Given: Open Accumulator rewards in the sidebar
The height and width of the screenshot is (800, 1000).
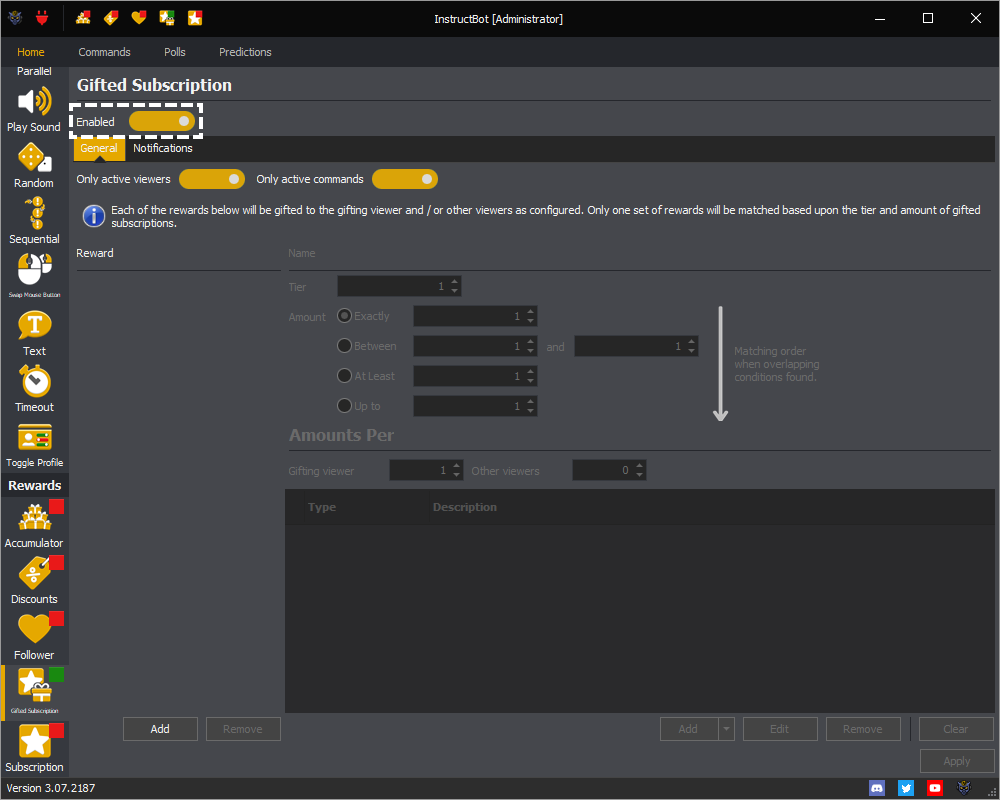Looking at the screenshot, I should coord(34,526).
